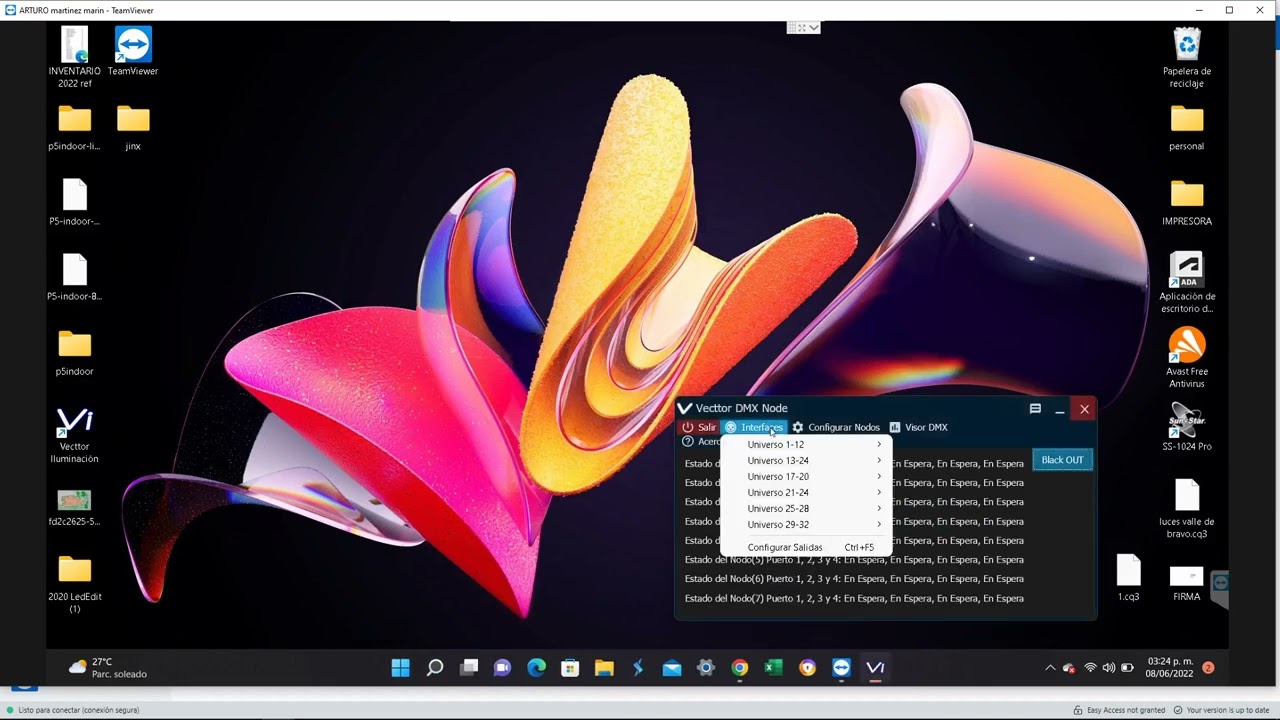The width and height of the screenshot is (1280, 720).
Task: Minimize the Vecttor DMX Node window
Action: [1060, 409]
